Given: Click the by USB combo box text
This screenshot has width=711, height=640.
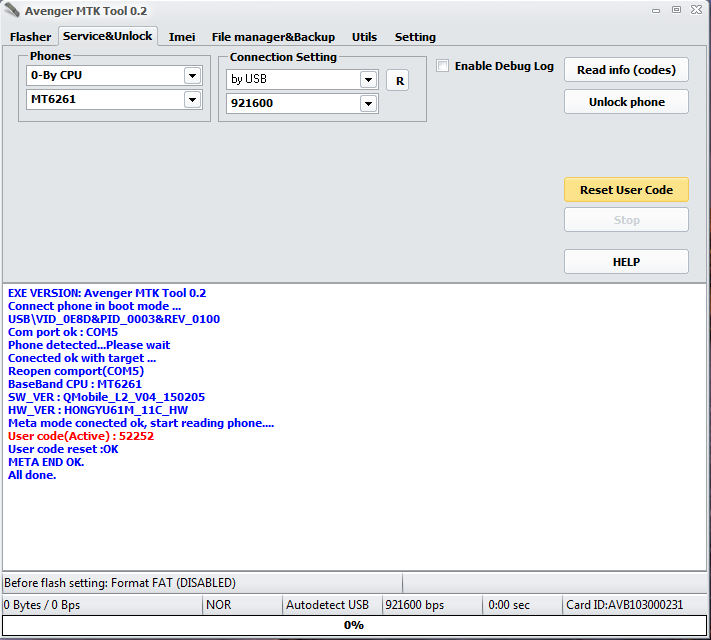Looking at the screenshot, I should tap(249, 79).
